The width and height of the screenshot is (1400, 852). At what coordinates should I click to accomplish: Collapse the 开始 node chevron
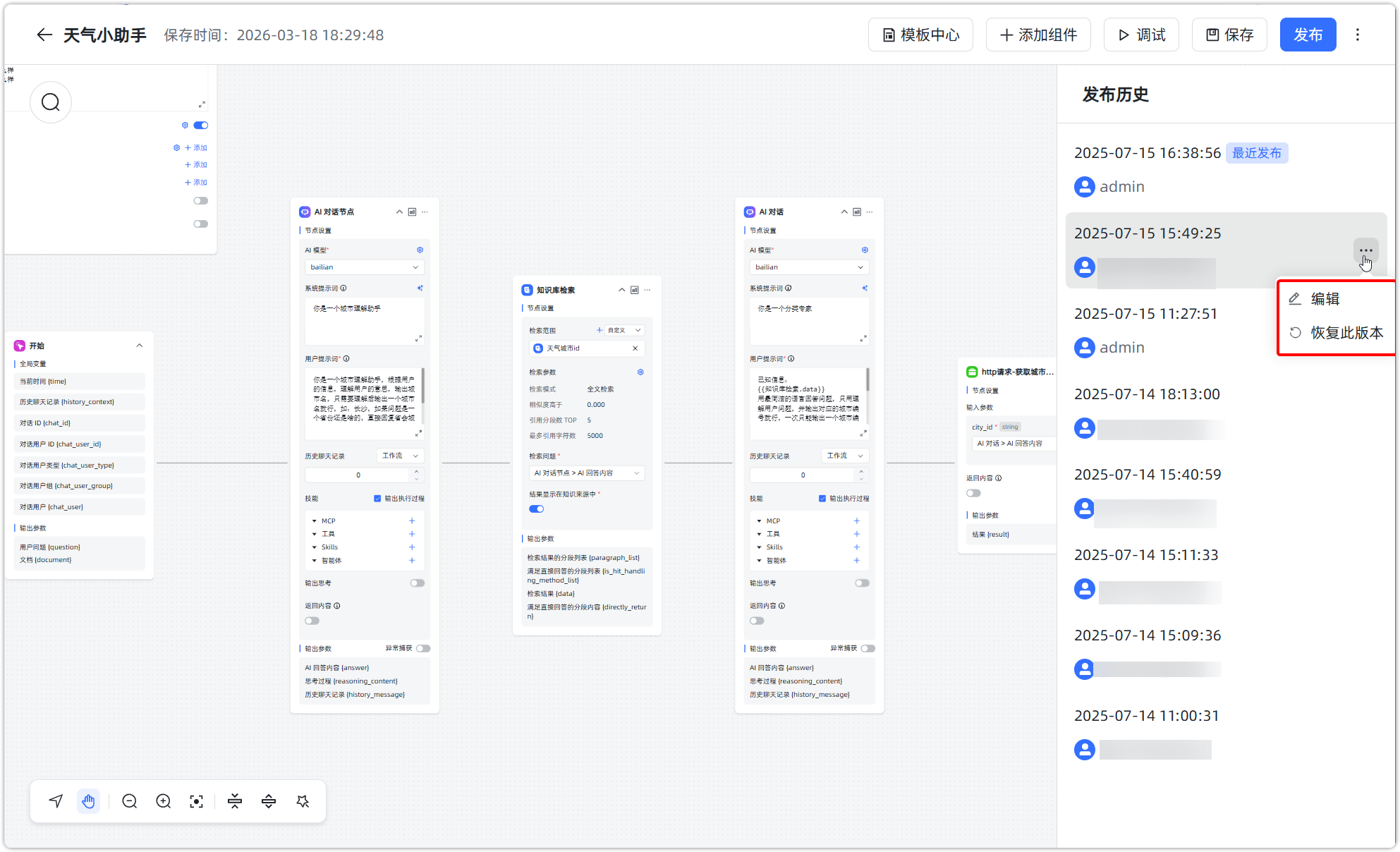140,346
